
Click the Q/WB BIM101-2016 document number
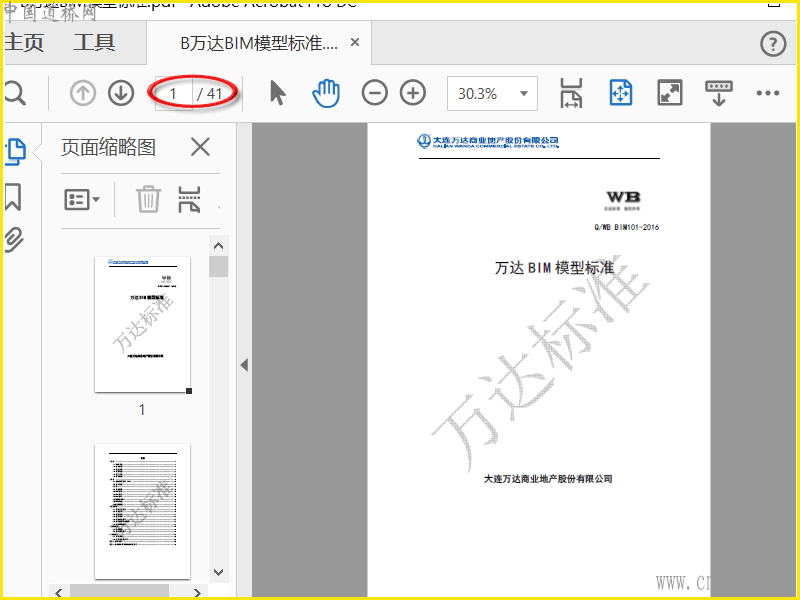(626, 227)
